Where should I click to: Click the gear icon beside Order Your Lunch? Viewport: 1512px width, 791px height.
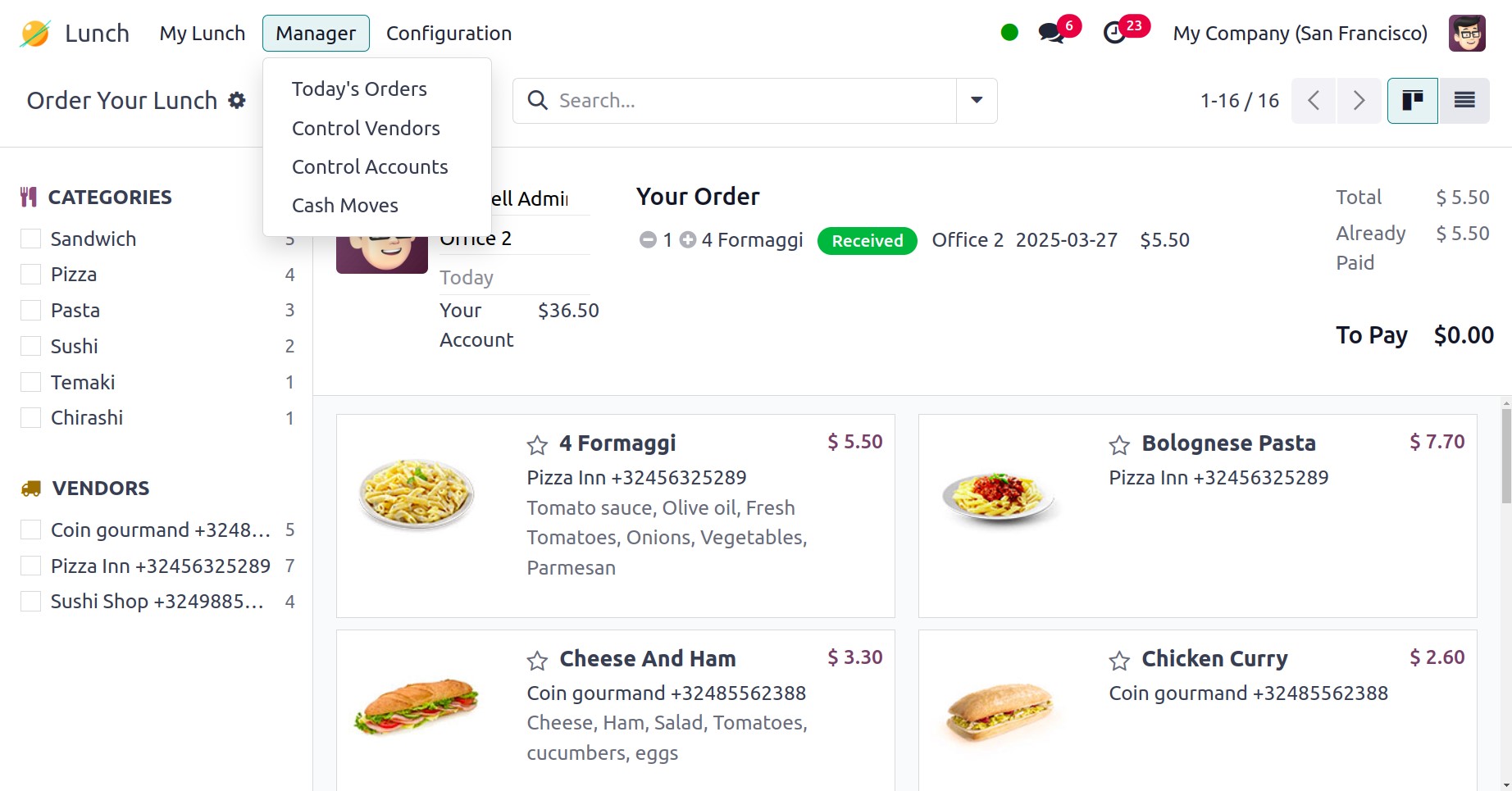point(237,100)
